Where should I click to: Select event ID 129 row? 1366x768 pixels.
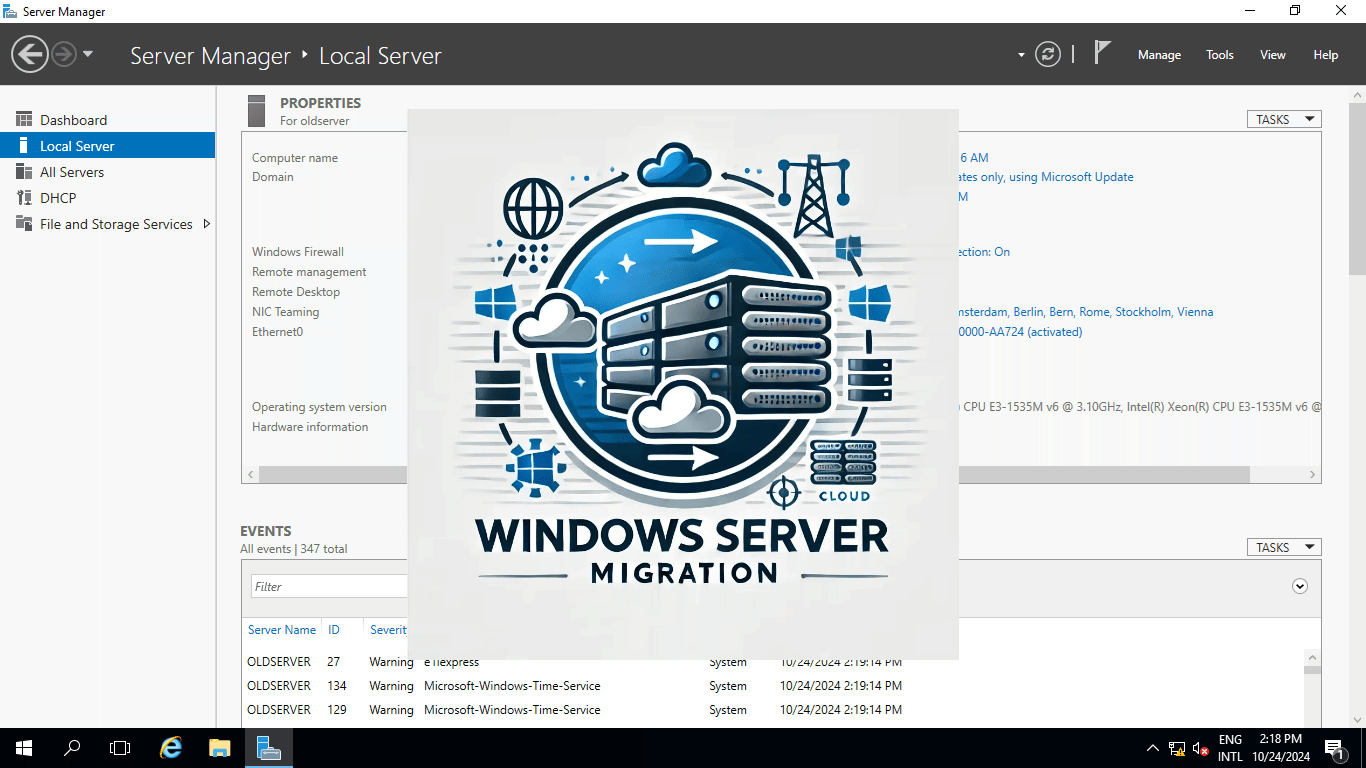tap(772, 710)
